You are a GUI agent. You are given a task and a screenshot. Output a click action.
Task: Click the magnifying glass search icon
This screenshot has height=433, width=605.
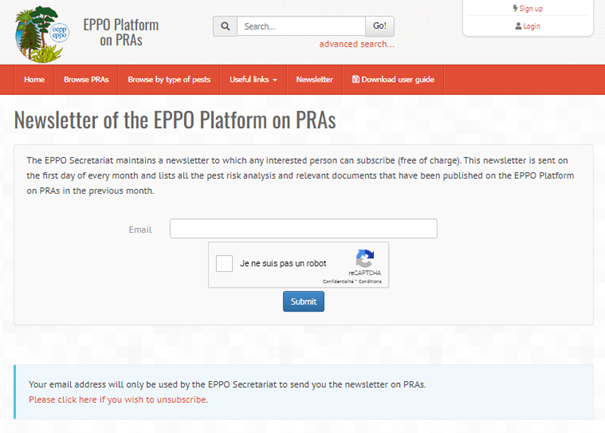coord(225,26)
